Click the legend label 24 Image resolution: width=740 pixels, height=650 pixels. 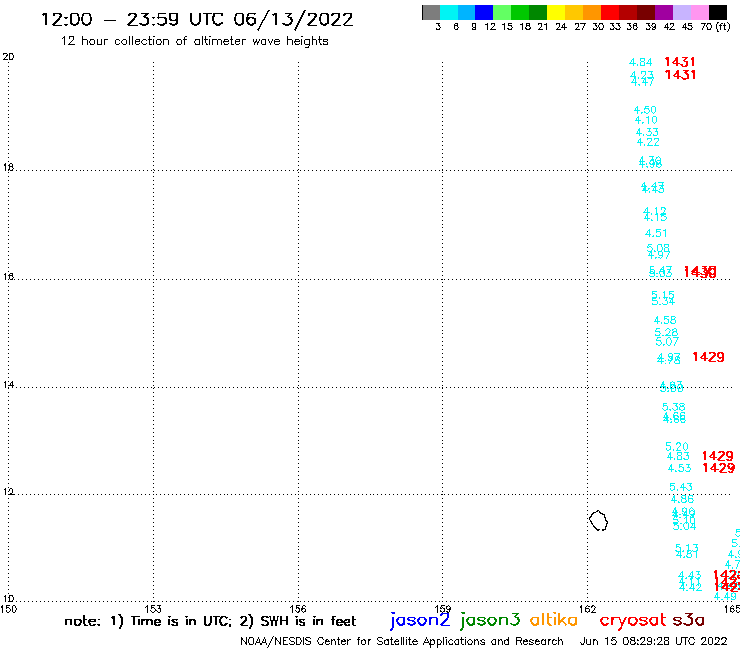click(x=561, y=26)
